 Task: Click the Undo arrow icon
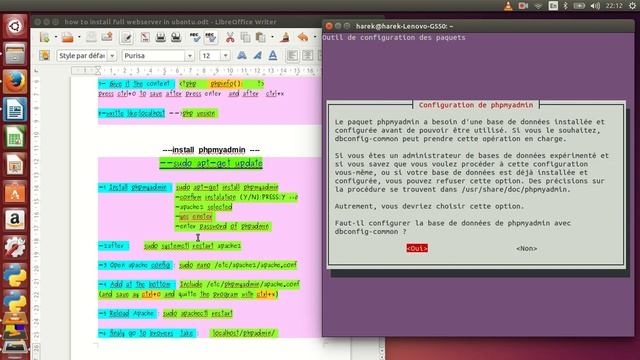pos(303,38)
